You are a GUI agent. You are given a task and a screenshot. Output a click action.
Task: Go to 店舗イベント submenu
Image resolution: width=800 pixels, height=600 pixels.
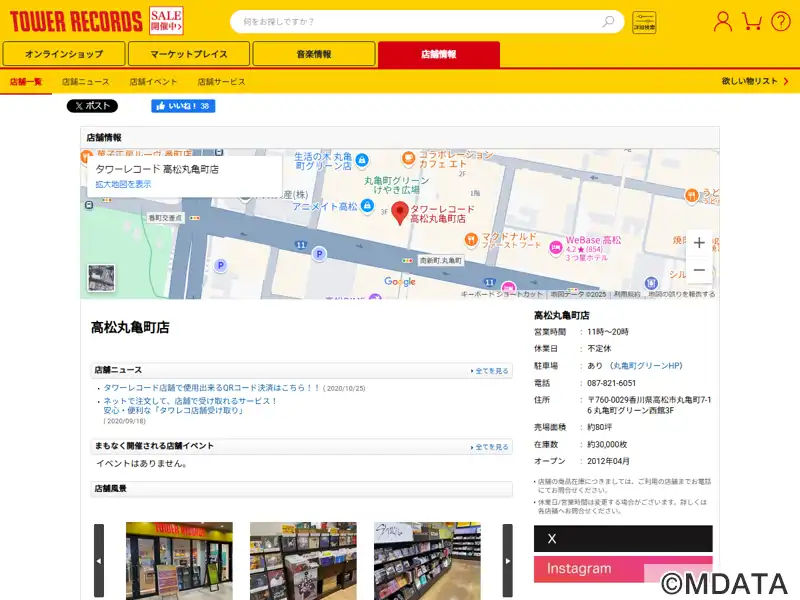pos(153,82)
